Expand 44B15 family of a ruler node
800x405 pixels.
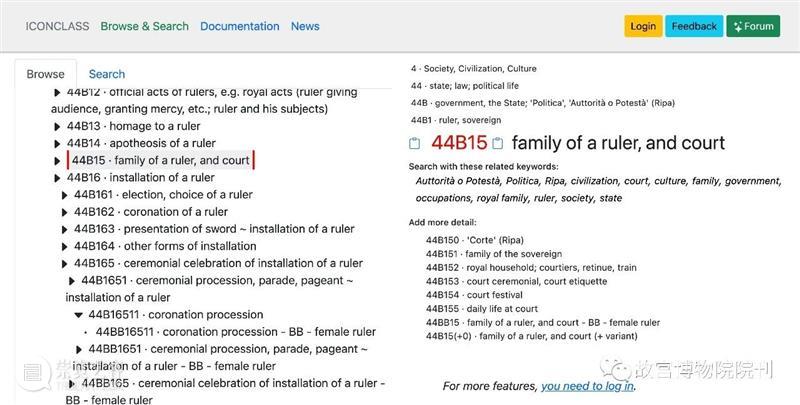(x=57, y=161)
